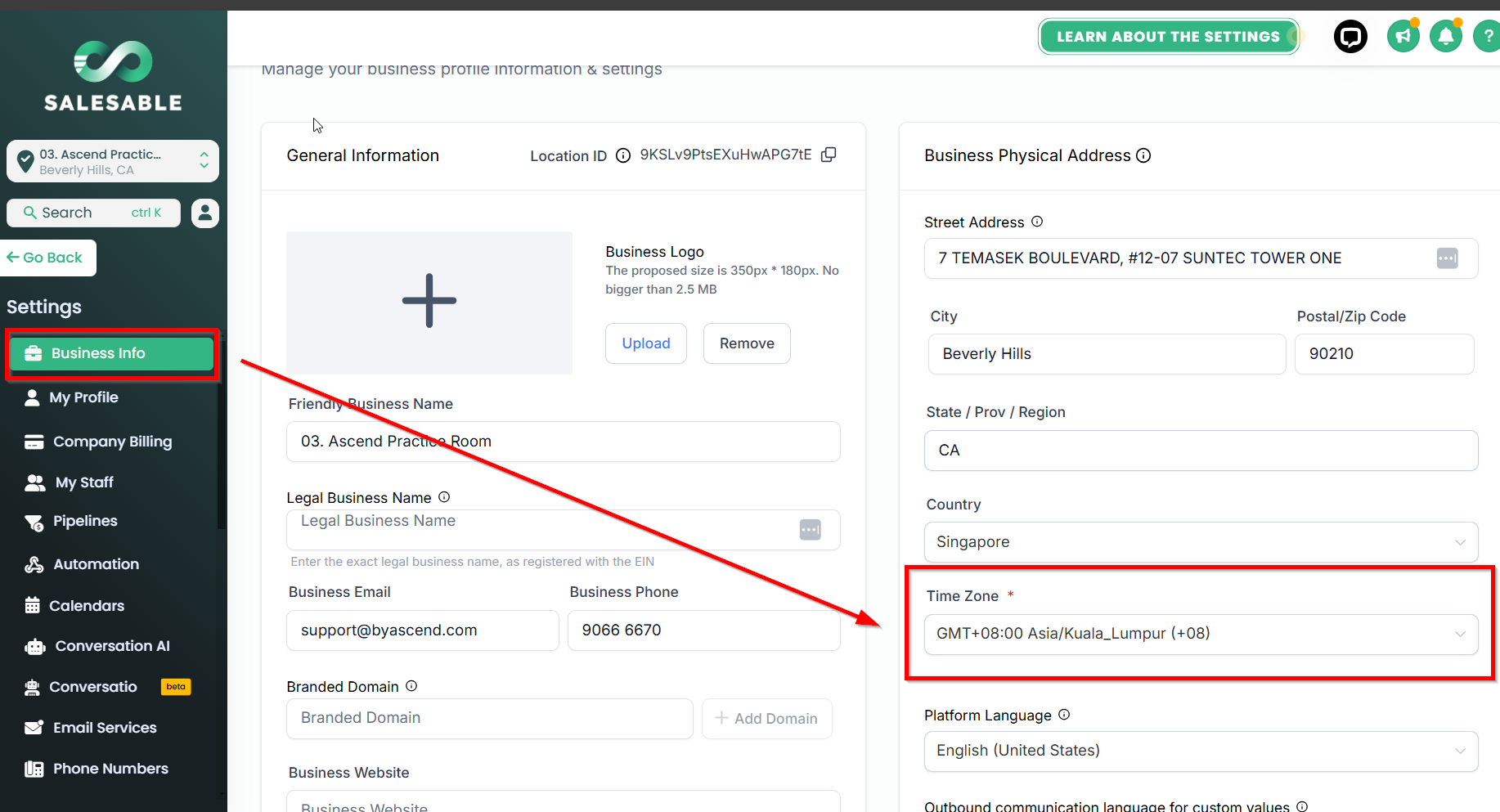Screen dimensions: 1500x812
Task: Click the Business Info briefcase icon
Action: tap(34, 353)
